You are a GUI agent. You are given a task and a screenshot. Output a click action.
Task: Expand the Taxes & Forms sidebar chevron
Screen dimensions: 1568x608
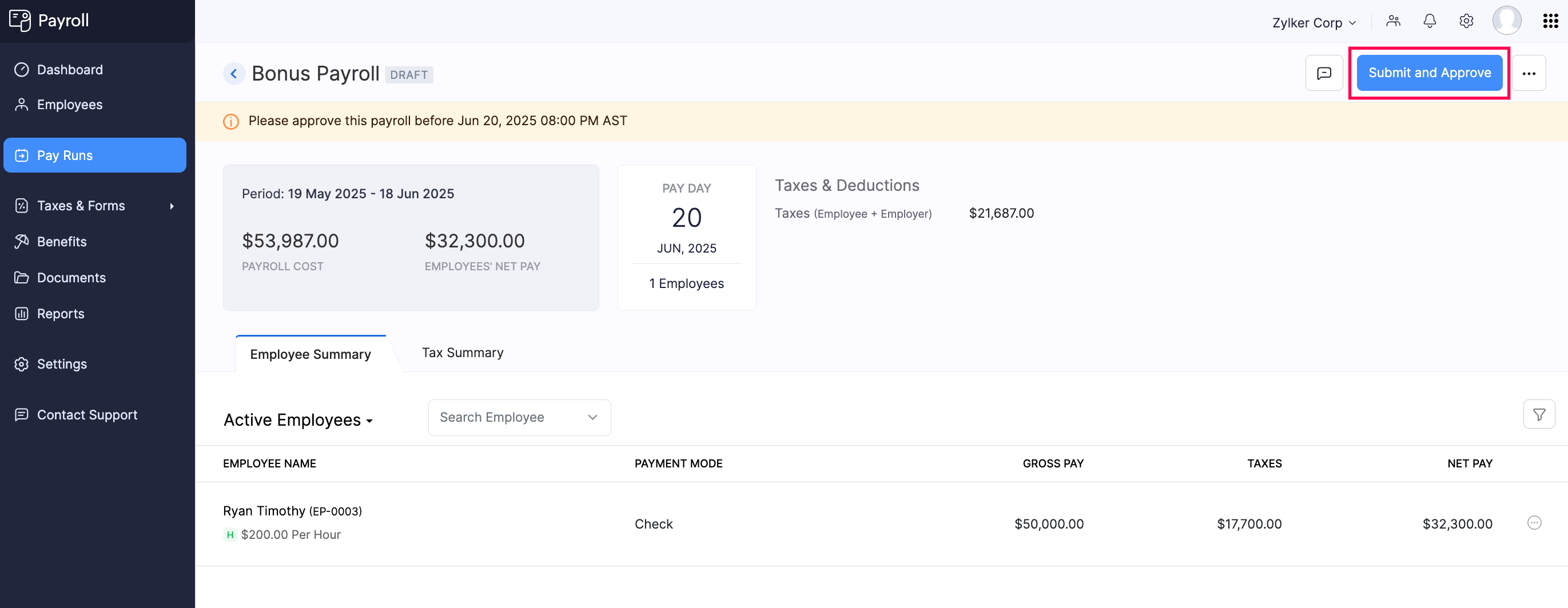[x=173, y=206]
